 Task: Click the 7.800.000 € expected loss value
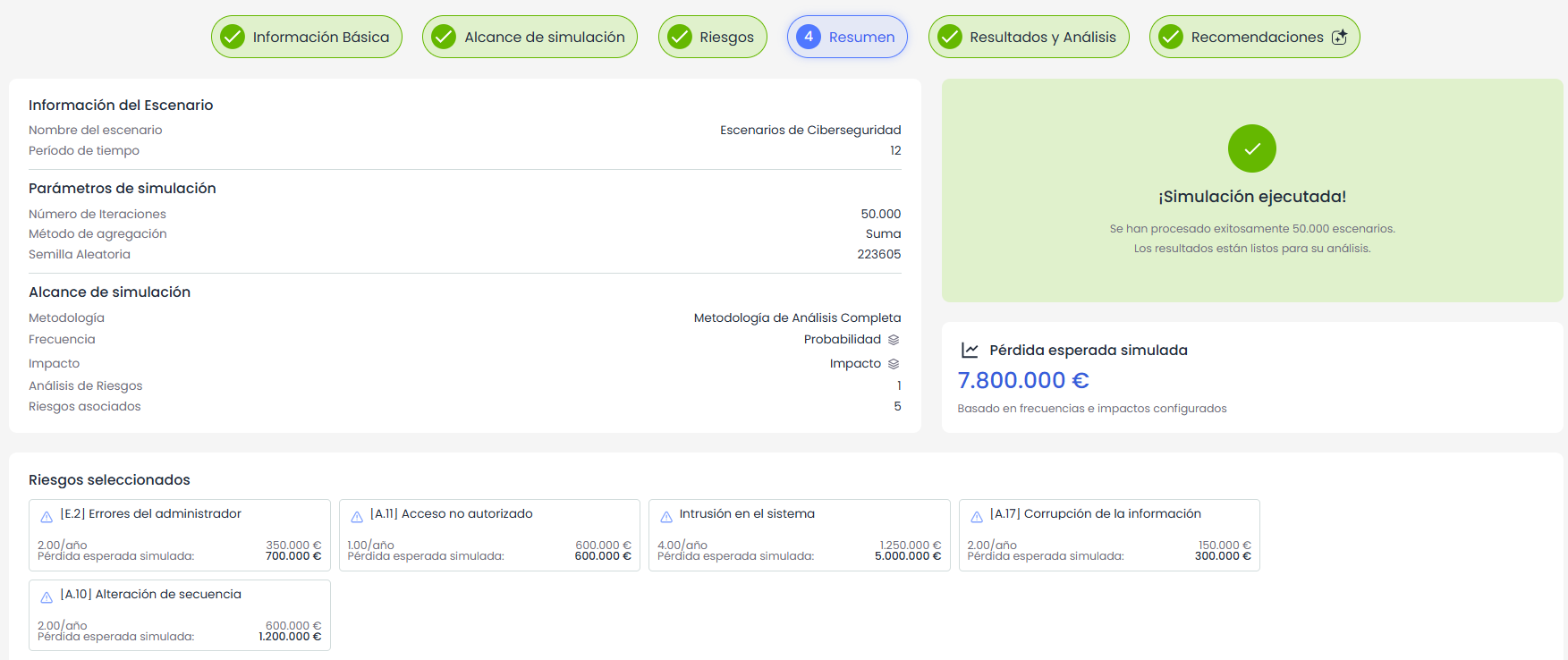1023,380
